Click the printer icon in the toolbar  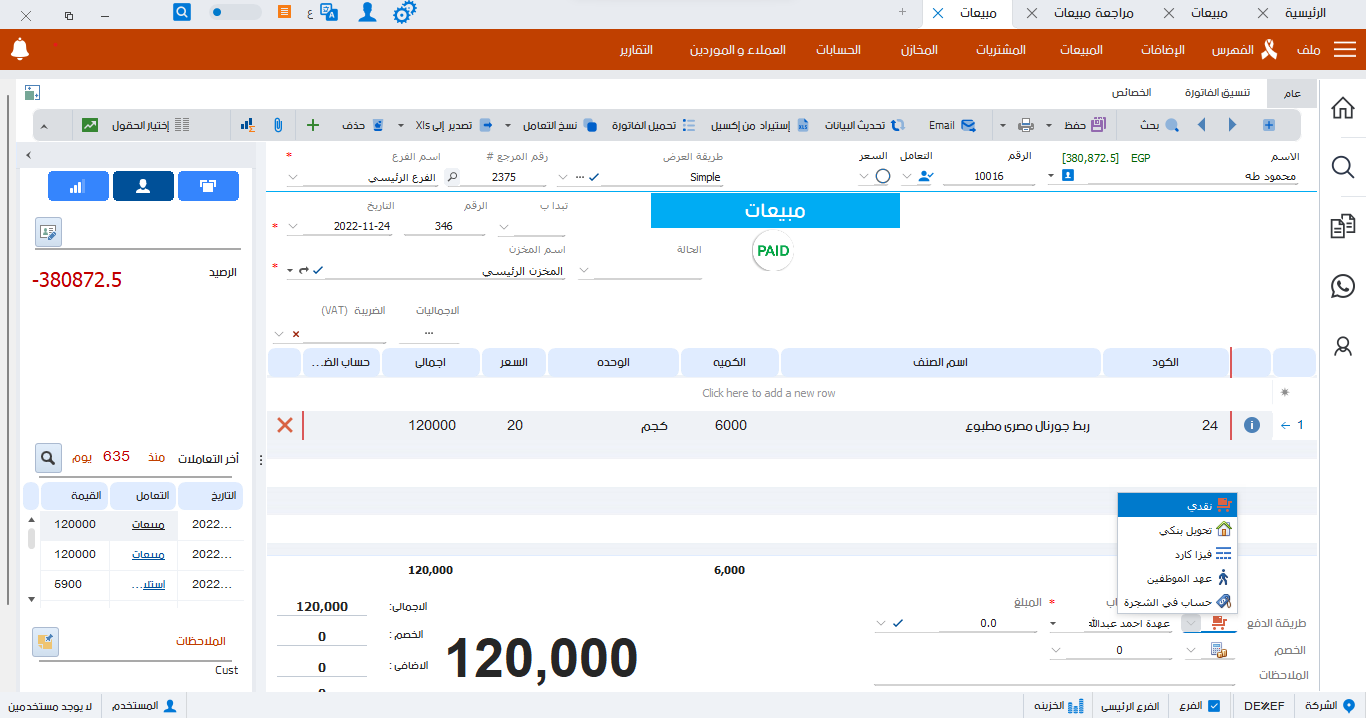pyautogui.click(x=1025, y=124)
